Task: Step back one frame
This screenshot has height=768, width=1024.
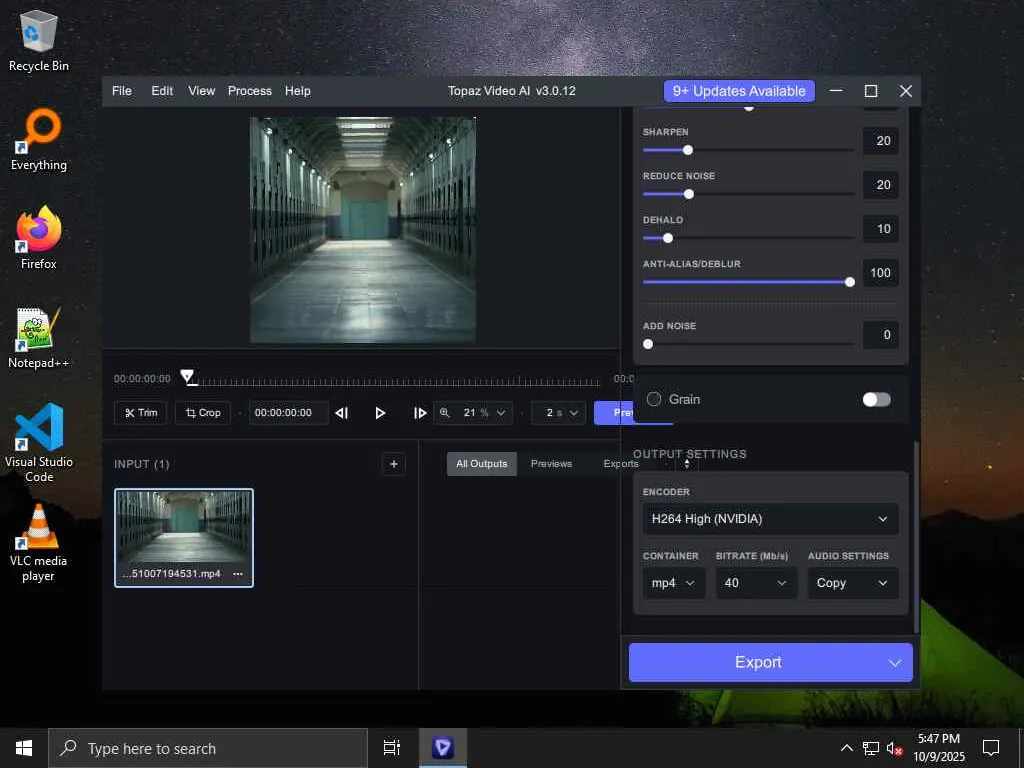Action: 342,413
